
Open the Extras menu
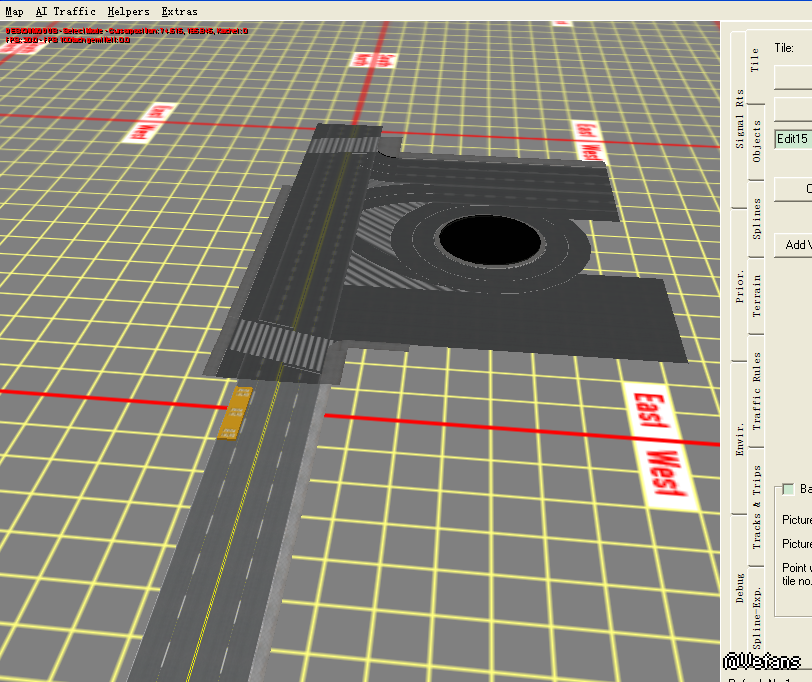(179, 11)
